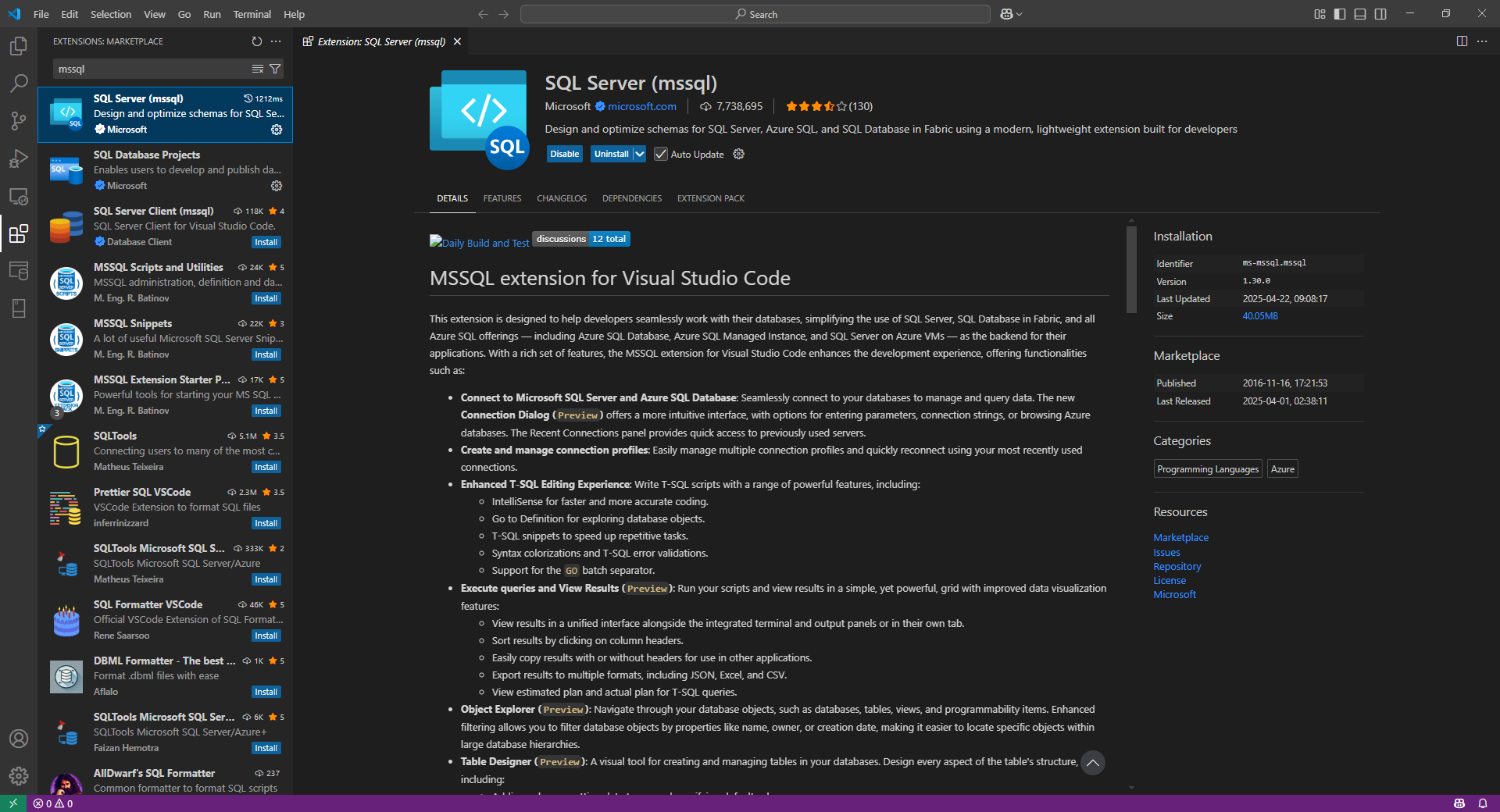Disable the SQL Server extension

tap(565, 155)
